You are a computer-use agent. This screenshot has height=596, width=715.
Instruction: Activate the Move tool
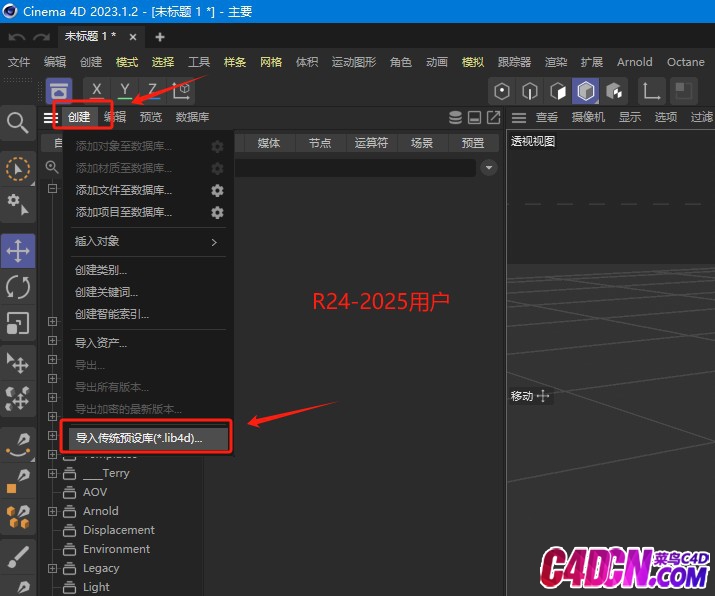click(x=18, y=251)
